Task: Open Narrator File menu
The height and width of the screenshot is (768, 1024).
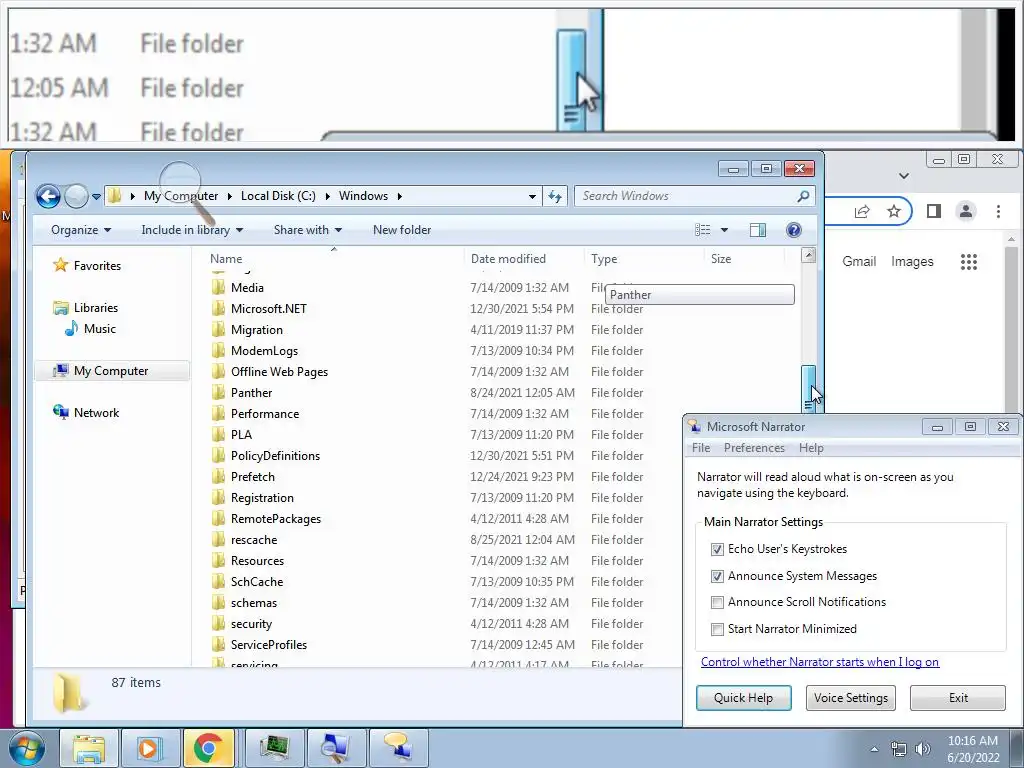Action: [x=701, y=448]
